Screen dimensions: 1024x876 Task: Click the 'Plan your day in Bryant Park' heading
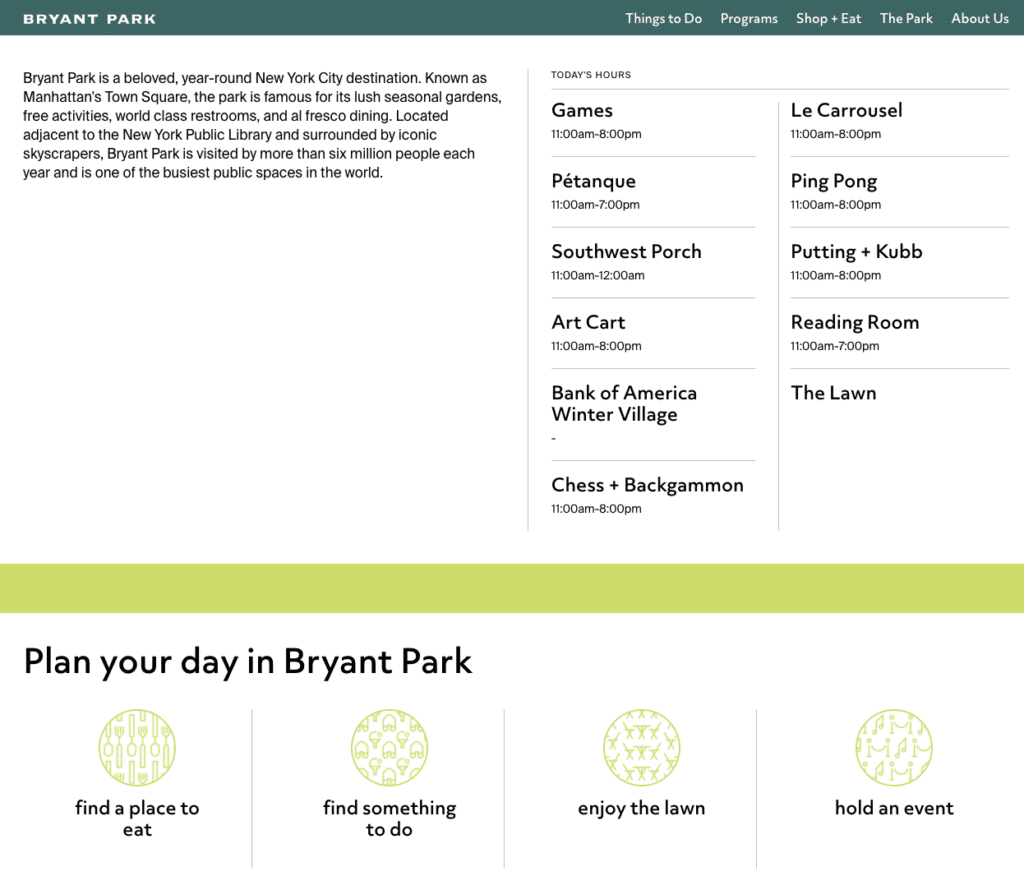[248, 661]
